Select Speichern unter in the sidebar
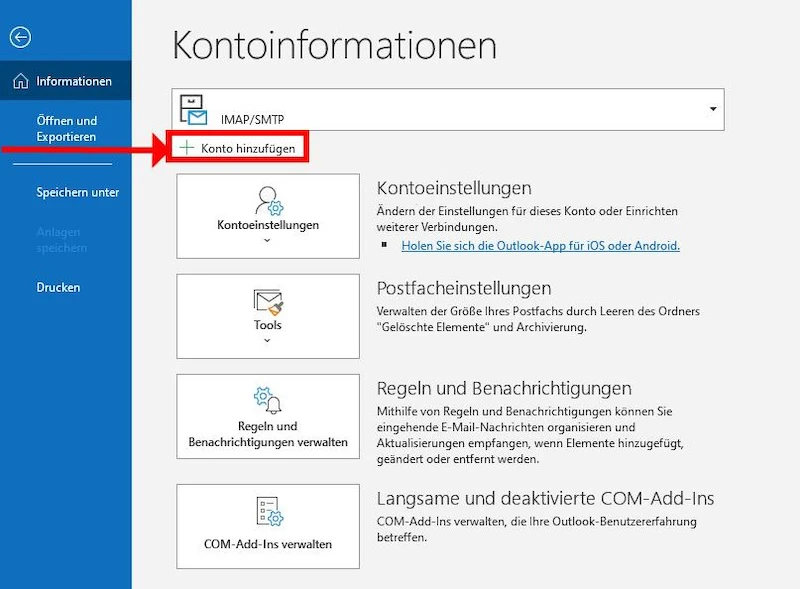 (x=77, y=193)
